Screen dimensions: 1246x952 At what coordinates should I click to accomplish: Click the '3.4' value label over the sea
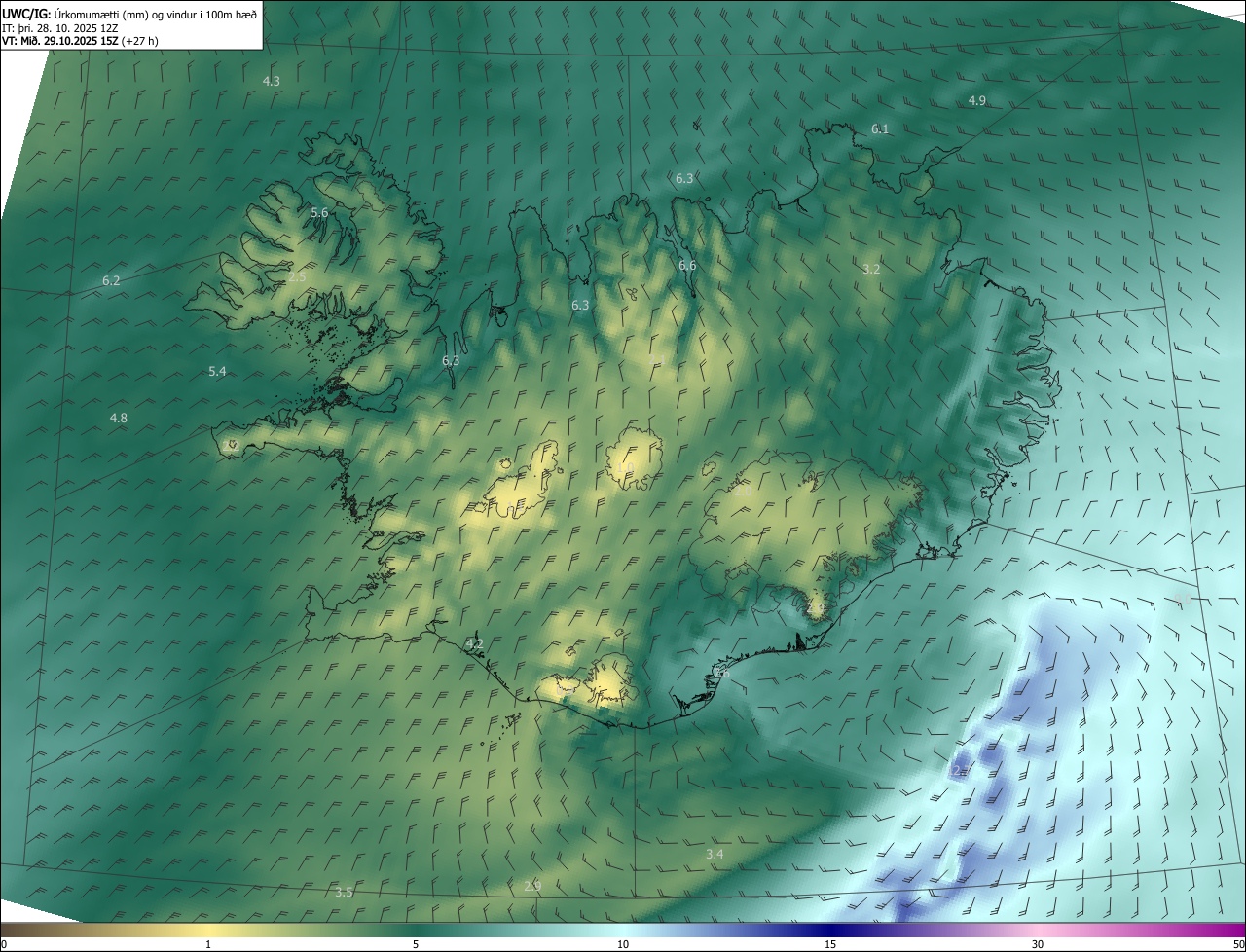point(715,854)
